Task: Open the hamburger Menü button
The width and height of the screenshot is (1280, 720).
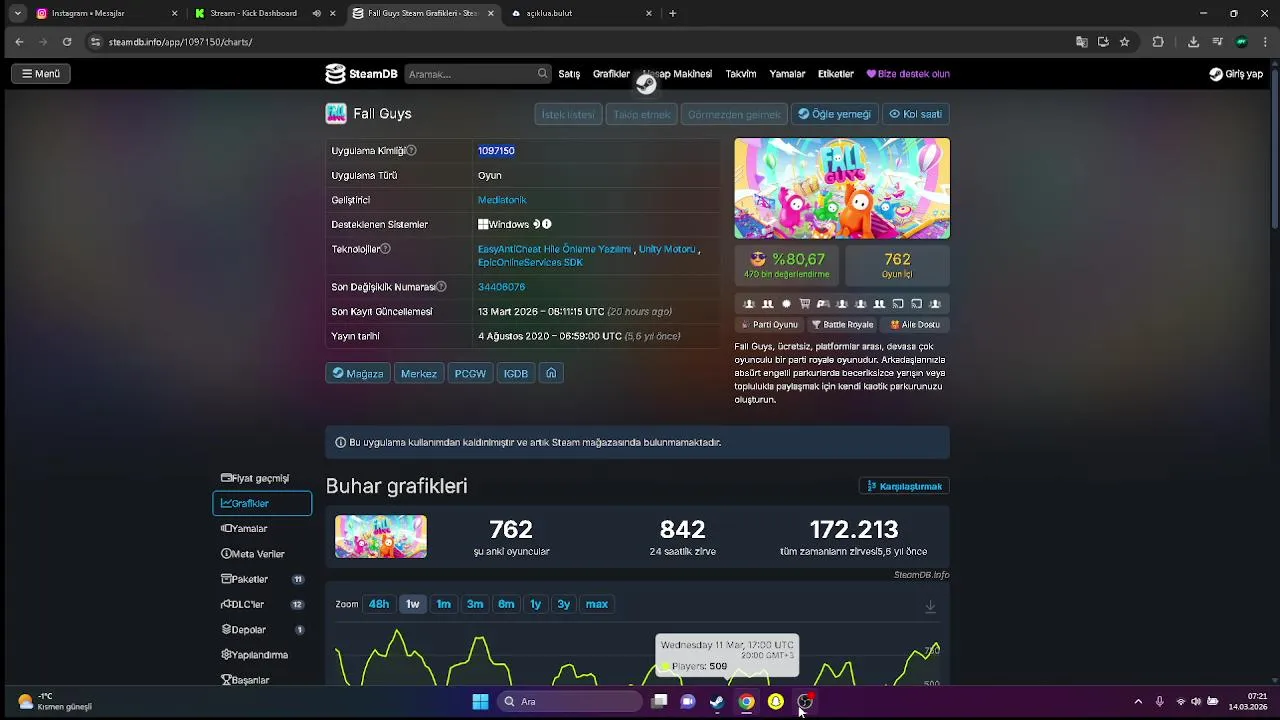Action: [41, 74]
